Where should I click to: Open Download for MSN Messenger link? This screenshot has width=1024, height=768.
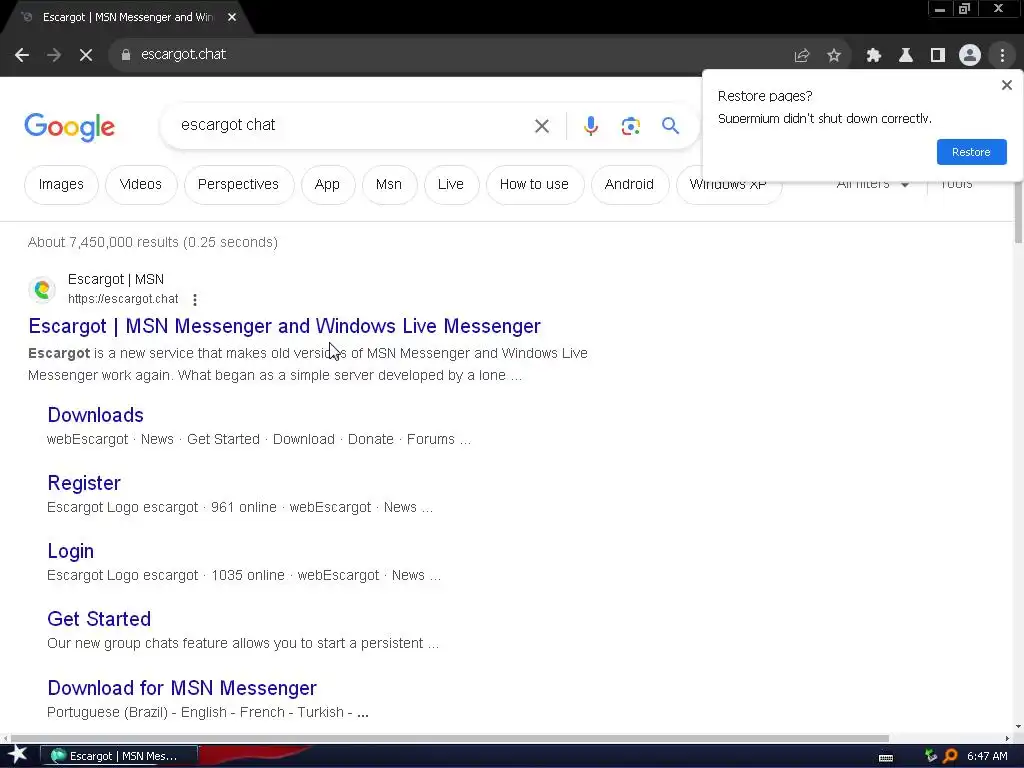pyautogui.click(x=182, y=688)
